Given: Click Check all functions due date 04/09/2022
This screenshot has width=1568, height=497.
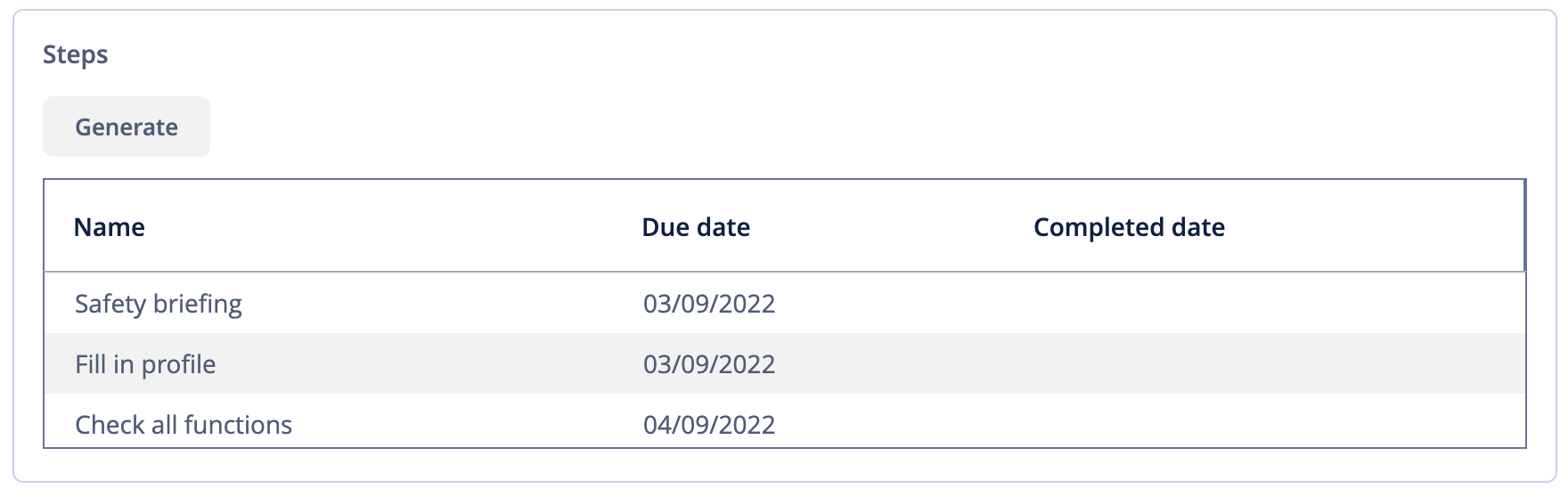Looking at the screenshot, I should pyautogui.click(x=709, y=425).
